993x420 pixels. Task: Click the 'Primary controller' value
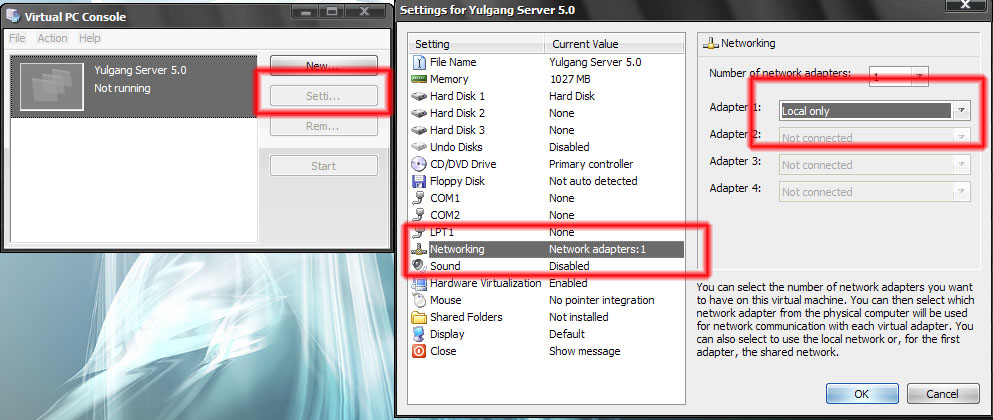point(591,164)
